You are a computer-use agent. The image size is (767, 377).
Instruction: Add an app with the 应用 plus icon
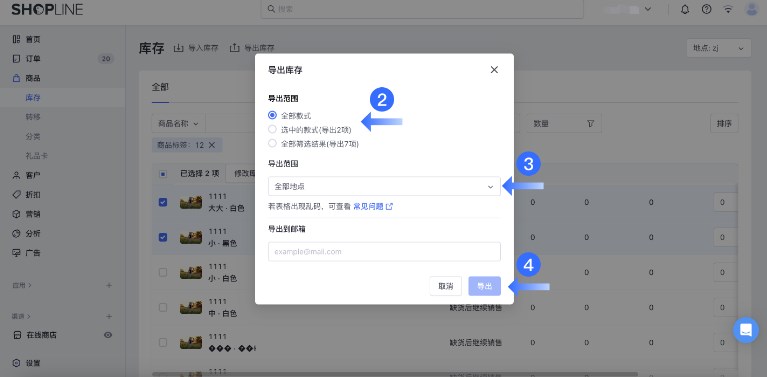pyautogui.click(x=109, y=285)
